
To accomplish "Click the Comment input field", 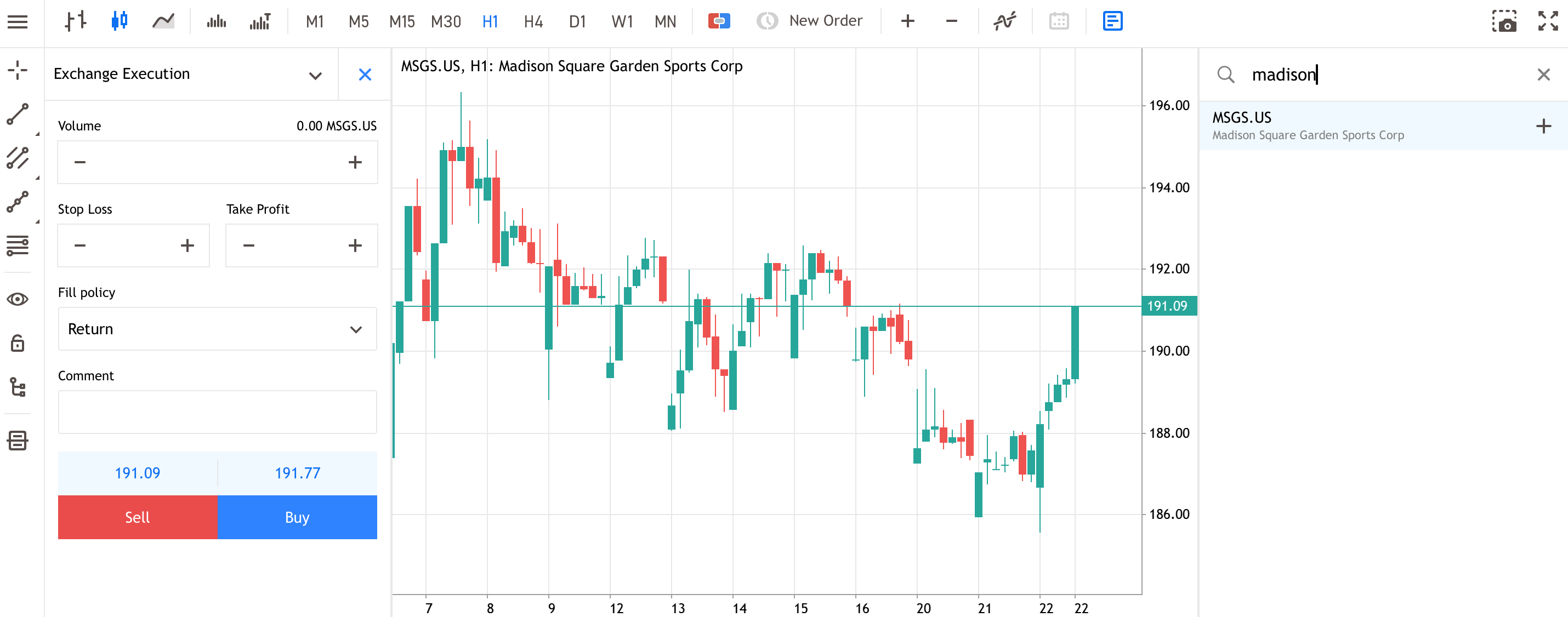I will [217, 412].
